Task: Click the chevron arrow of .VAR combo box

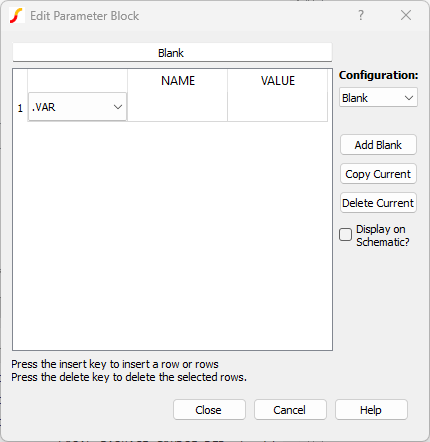Action: coord(118,107)
